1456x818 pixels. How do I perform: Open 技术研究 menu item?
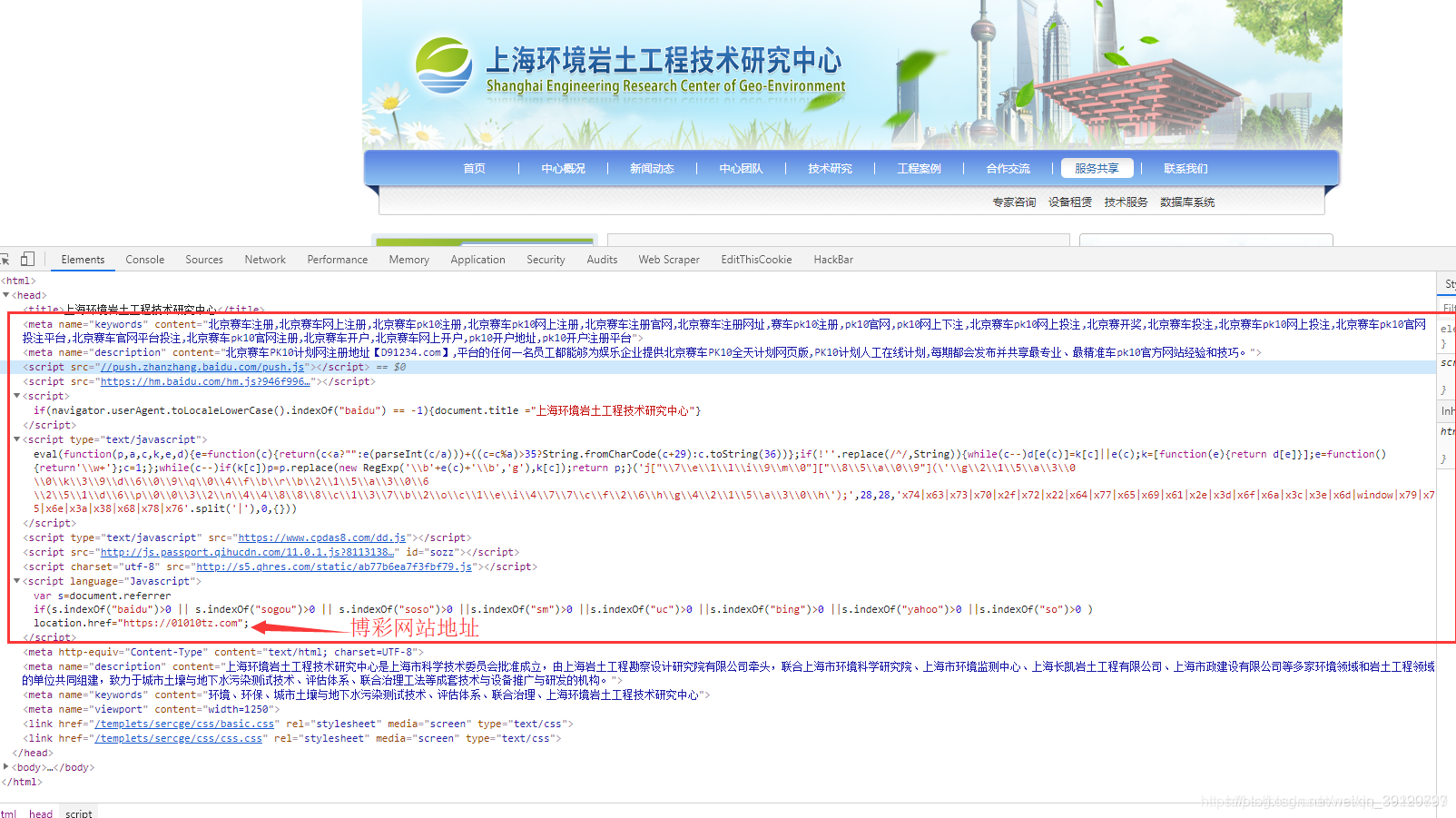830,169
